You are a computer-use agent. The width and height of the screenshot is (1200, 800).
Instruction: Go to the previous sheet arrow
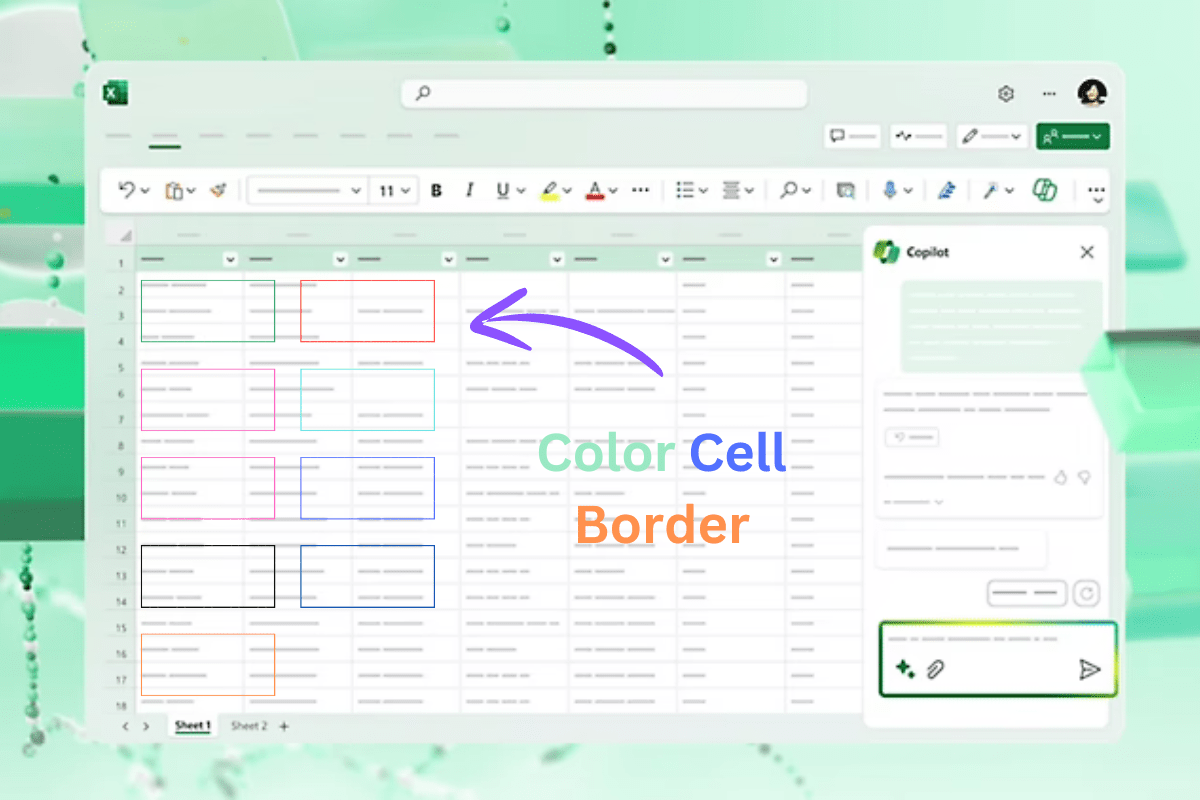coord(125,726)
